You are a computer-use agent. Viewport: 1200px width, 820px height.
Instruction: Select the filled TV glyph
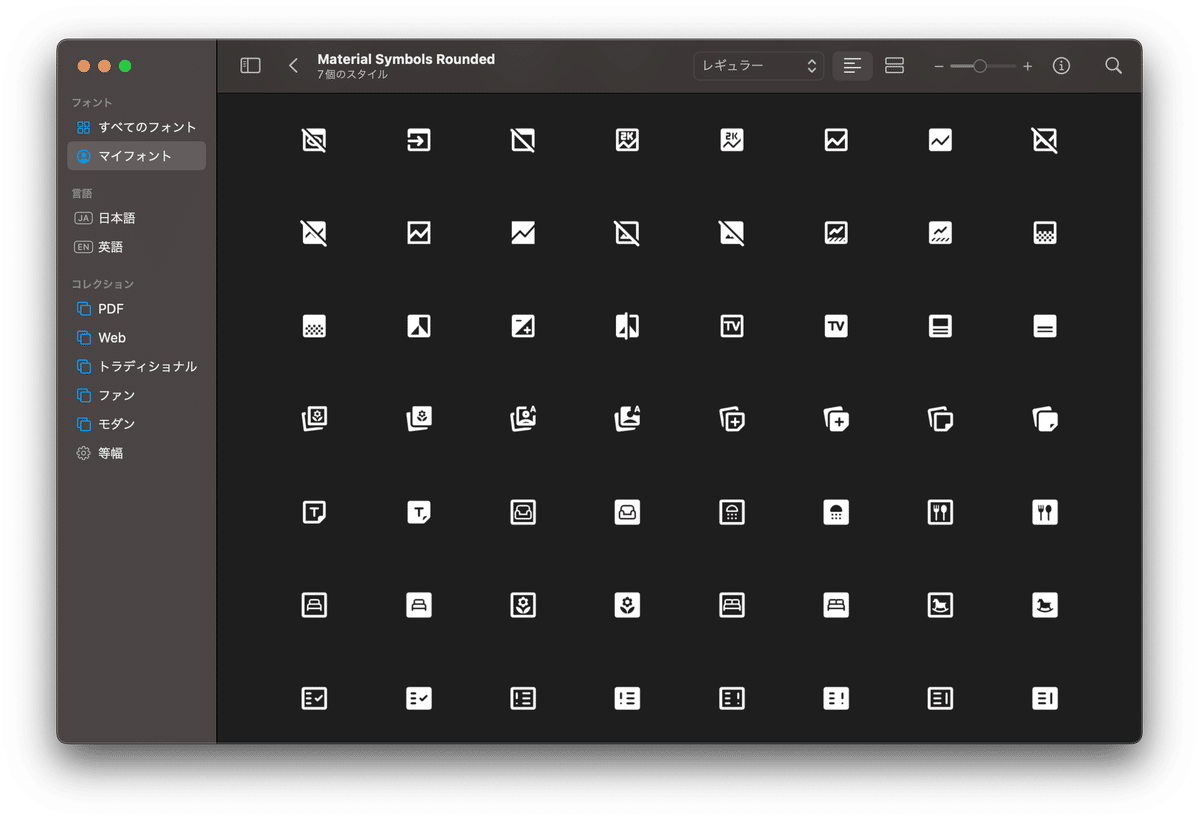(836, 326)
